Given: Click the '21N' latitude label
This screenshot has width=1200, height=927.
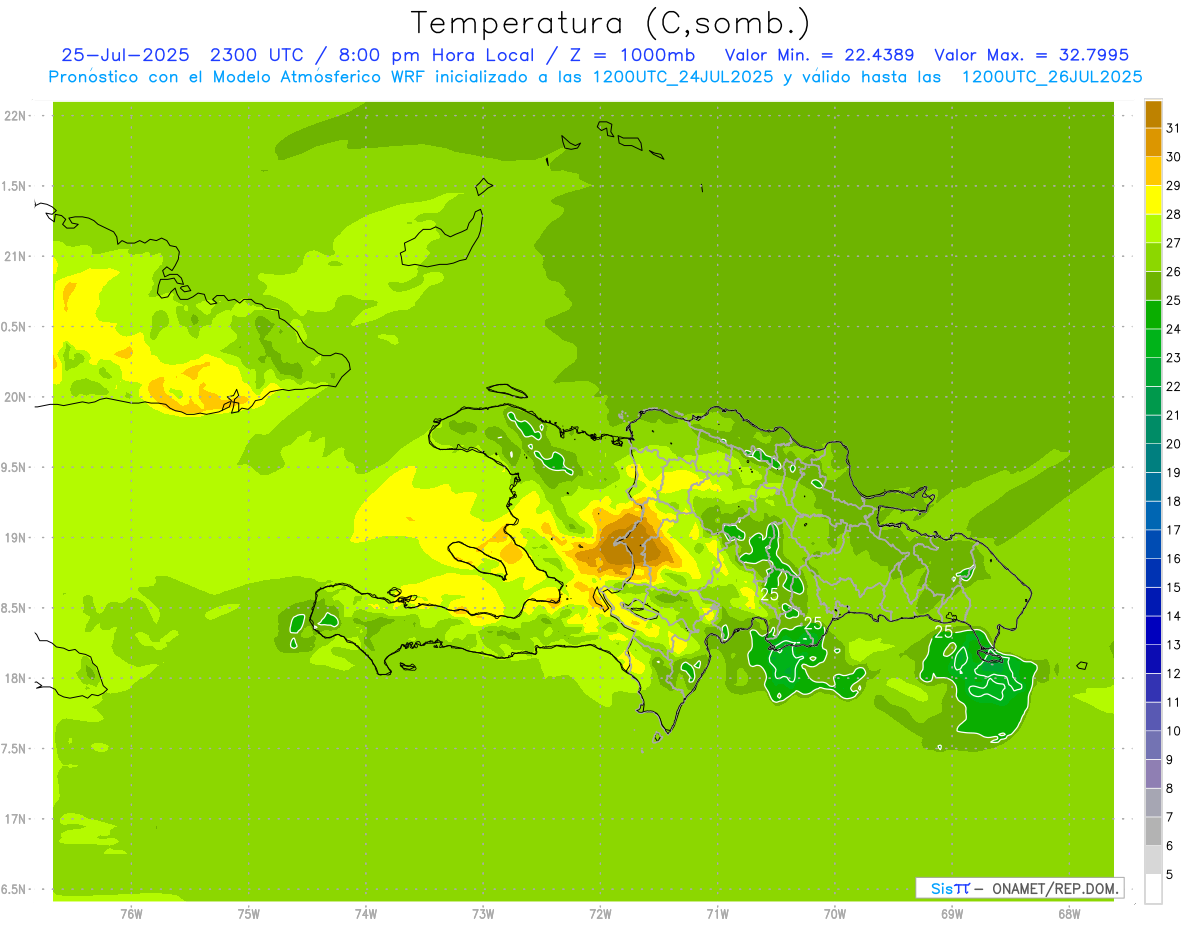Looking at the screenshot, I should 15,257.
